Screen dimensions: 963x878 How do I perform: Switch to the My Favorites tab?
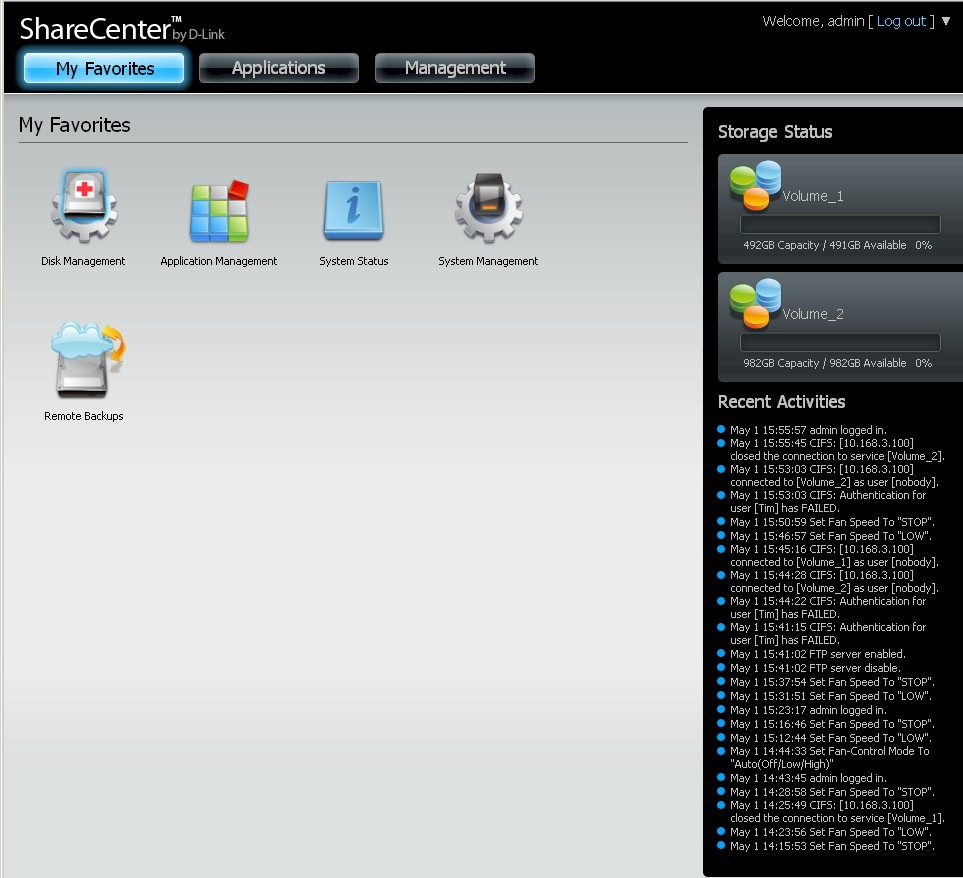coord(104,68)
